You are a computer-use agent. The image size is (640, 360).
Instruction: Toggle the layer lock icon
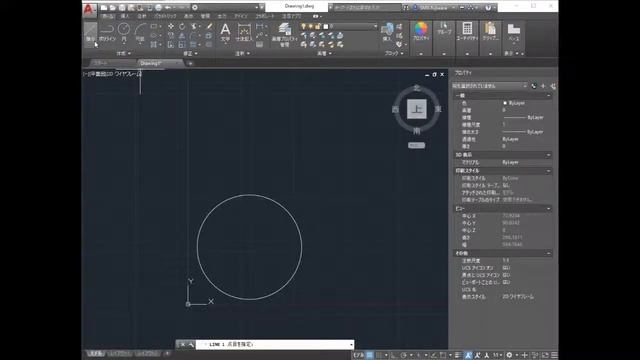pyautogui.click(x=317, y=26)
